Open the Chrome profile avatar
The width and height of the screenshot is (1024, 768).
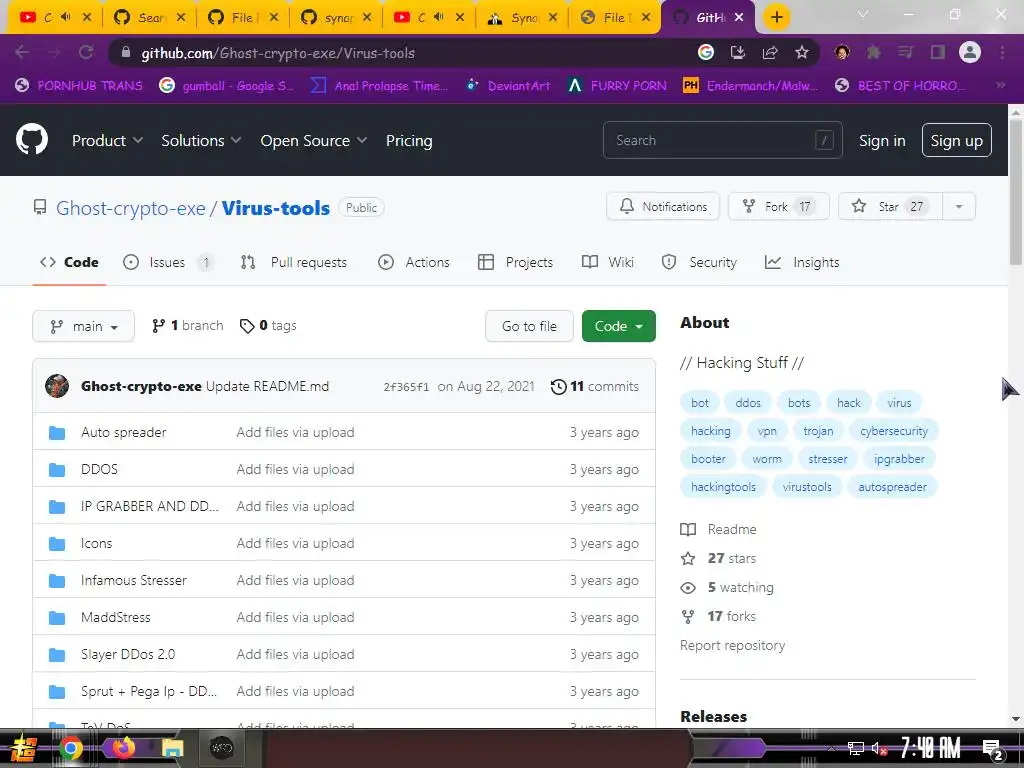[x=970, y=52]
